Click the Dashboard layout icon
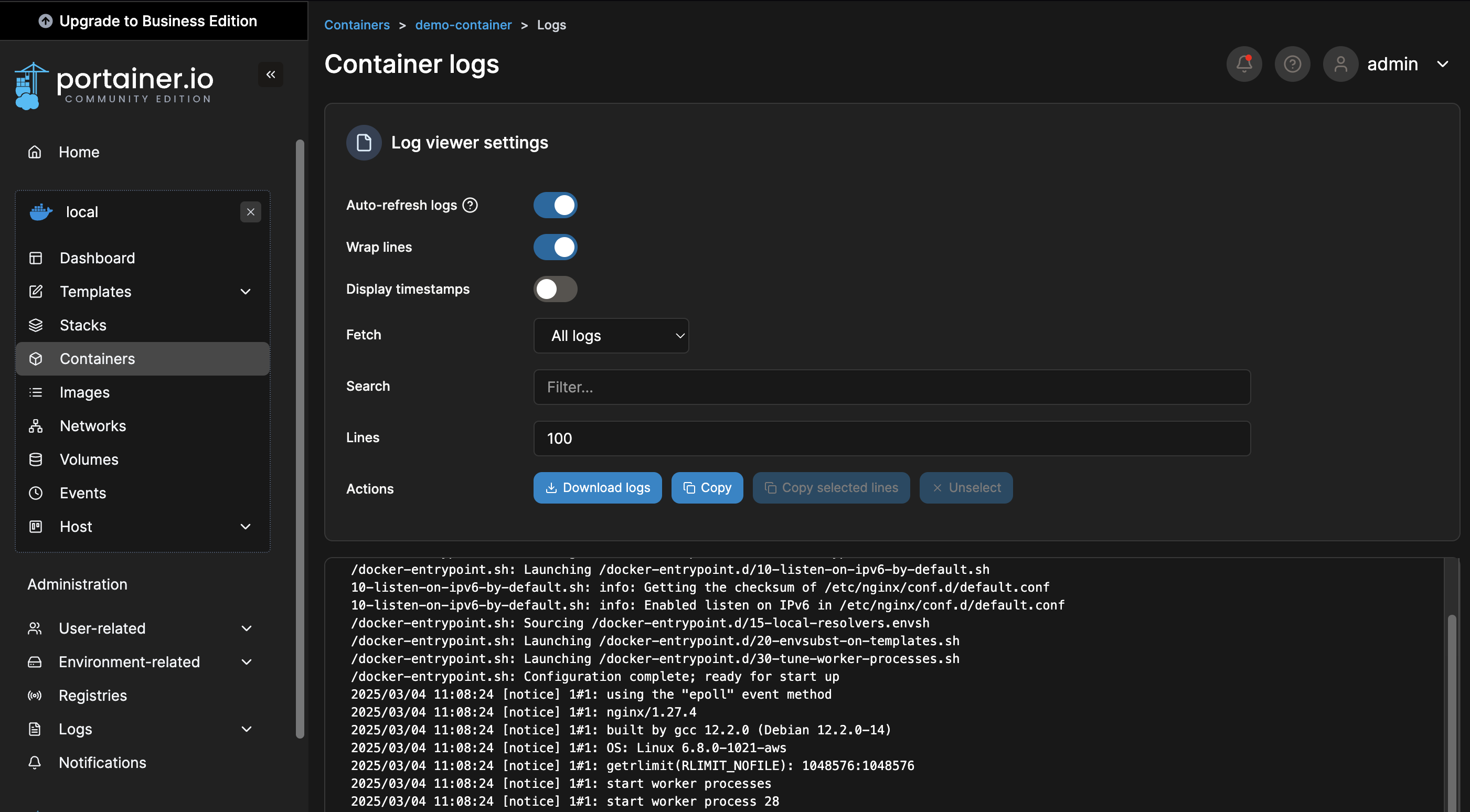 pos(35,258)
